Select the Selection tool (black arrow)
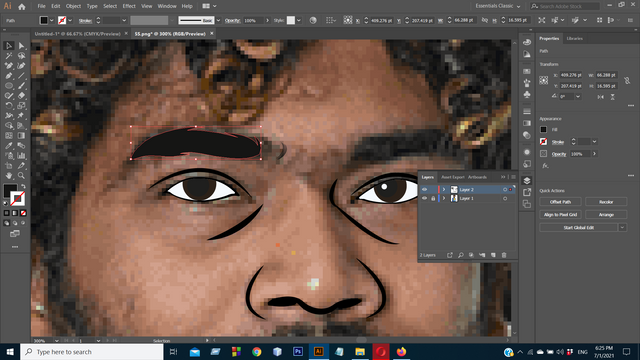The width and height of the screenshot is (640, 360). pyautogui.click(x=9, y=46)
